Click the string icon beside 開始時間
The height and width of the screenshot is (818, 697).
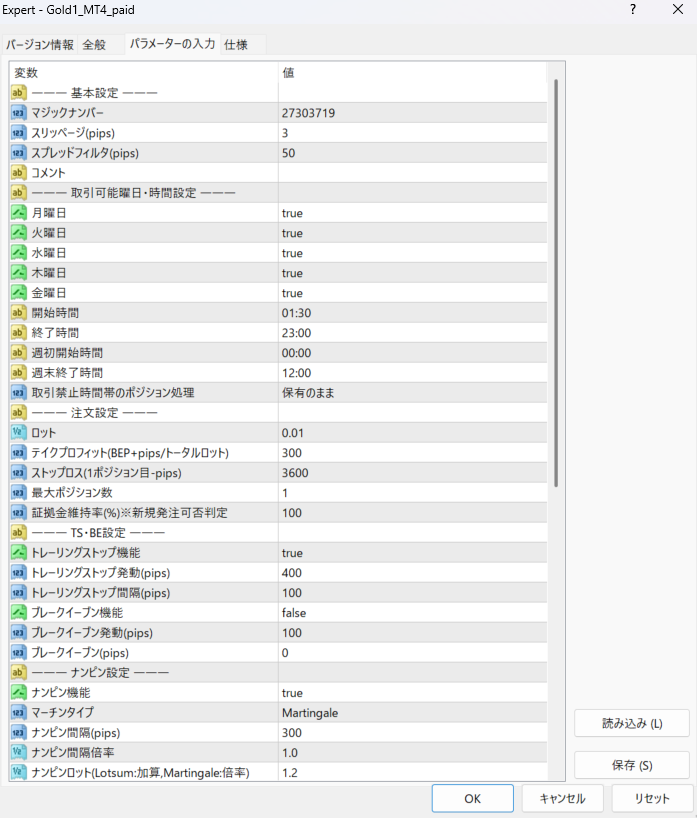tap(19, 313)
